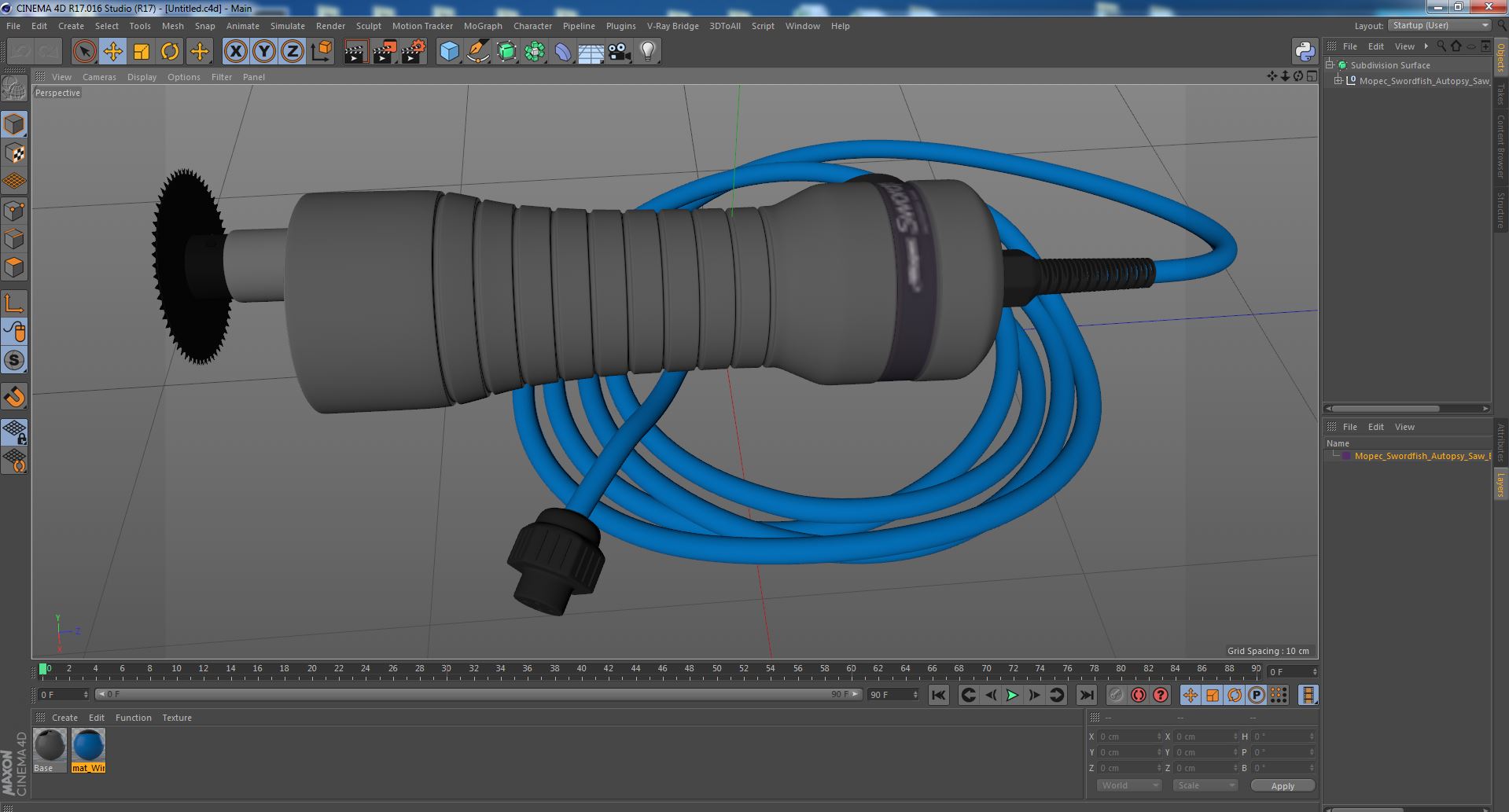This screenshot has width=1509, height=812.
Task: Select the Base material swatch
Action: click(x=50, y=750)
